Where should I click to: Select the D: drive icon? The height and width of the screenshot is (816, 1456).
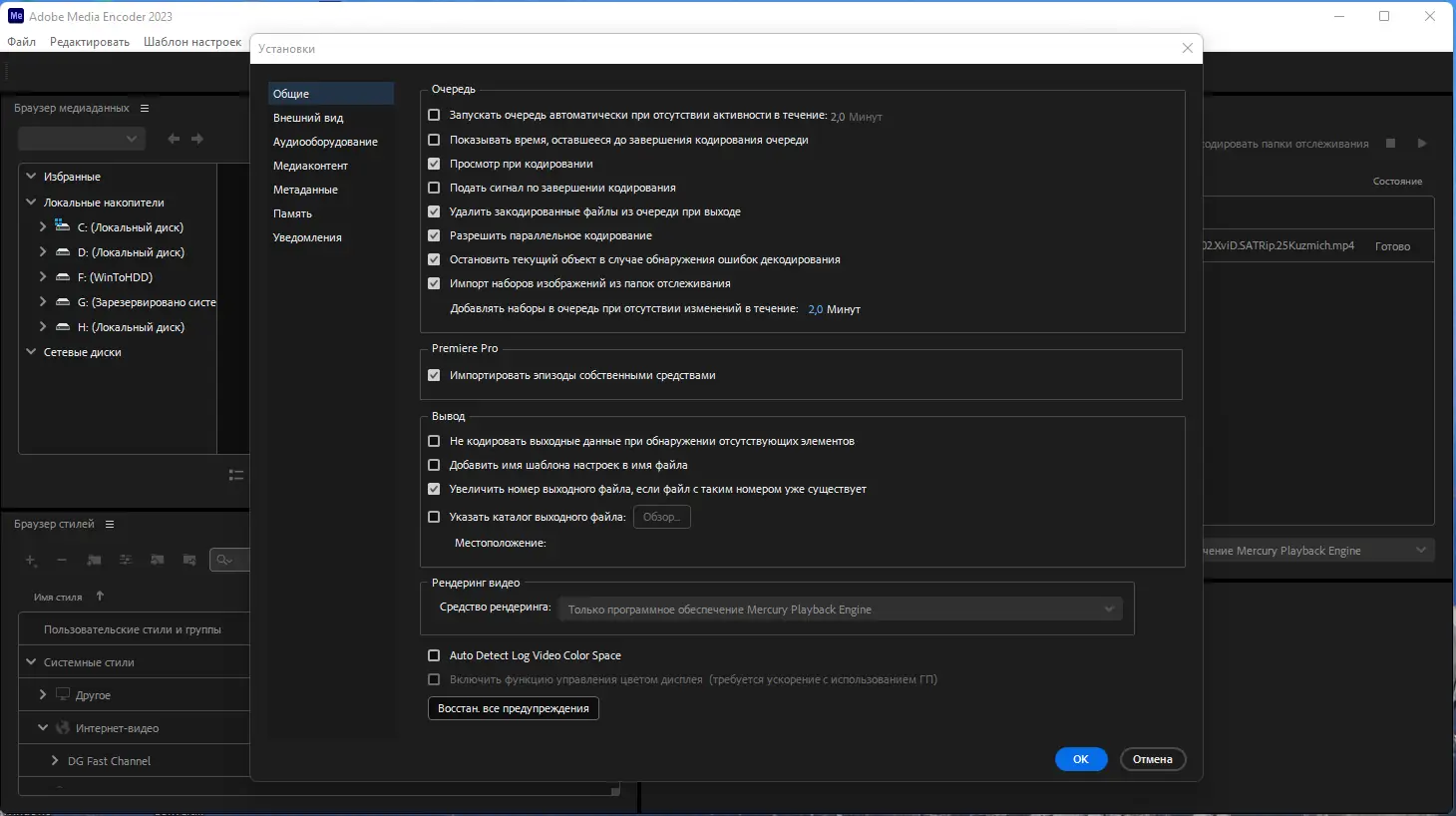point(63,252)
